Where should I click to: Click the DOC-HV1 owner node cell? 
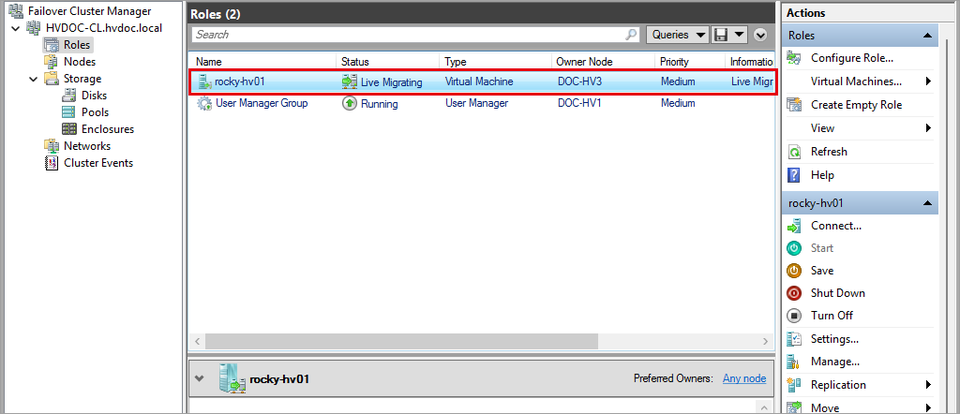pyautogui.click(x=579, y=104)
